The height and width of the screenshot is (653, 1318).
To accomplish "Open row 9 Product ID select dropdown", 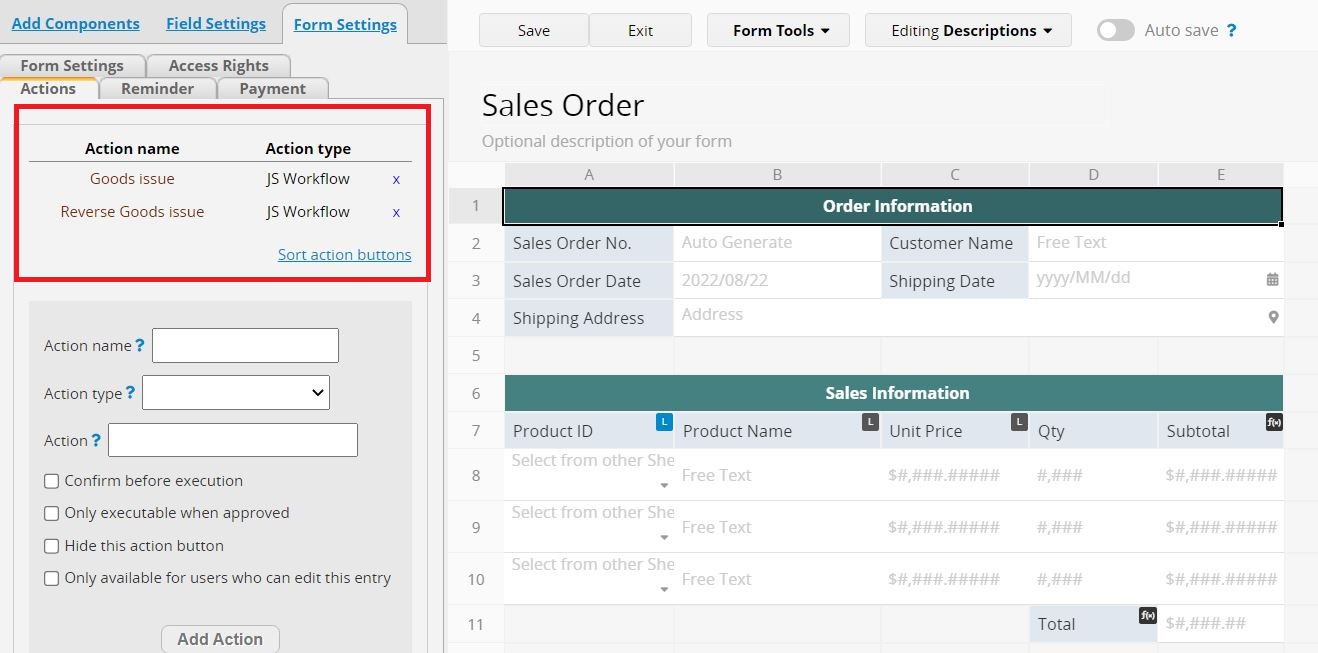I will [664, 538].
